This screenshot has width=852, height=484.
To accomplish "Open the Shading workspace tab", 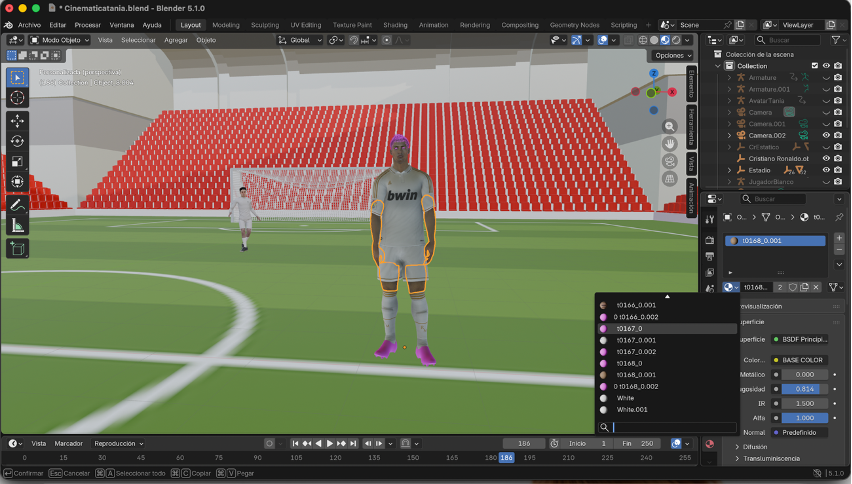I will 395,24.
